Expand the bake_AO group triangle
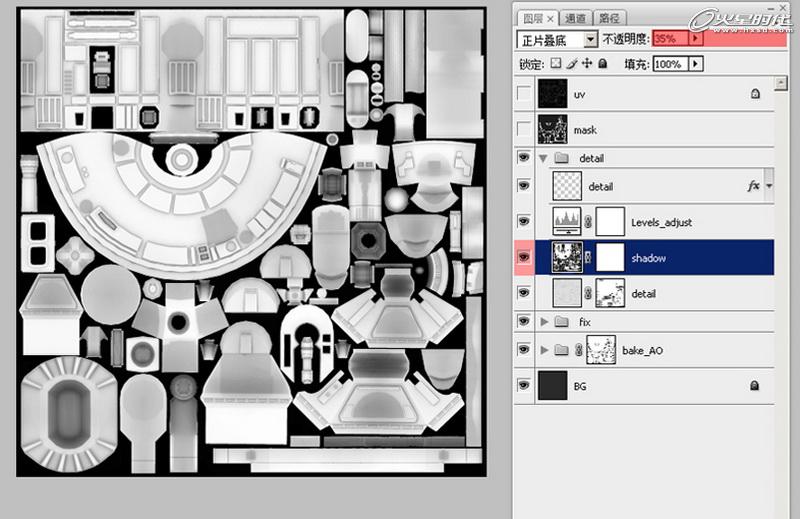Image resolution: width=800 pixels, height=519 pixels. pos(544,350)
